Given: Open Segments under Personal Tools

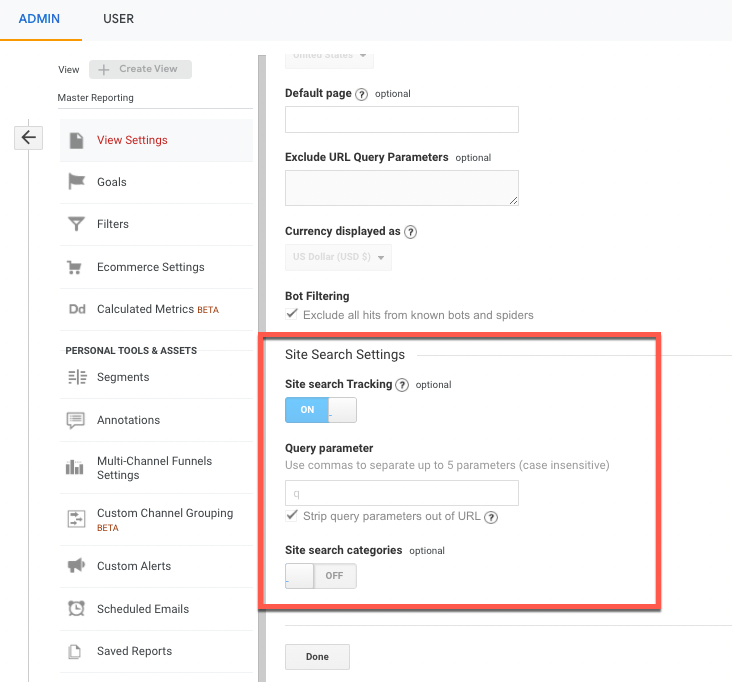Looking at the screenshot, I should click(156, 377).
